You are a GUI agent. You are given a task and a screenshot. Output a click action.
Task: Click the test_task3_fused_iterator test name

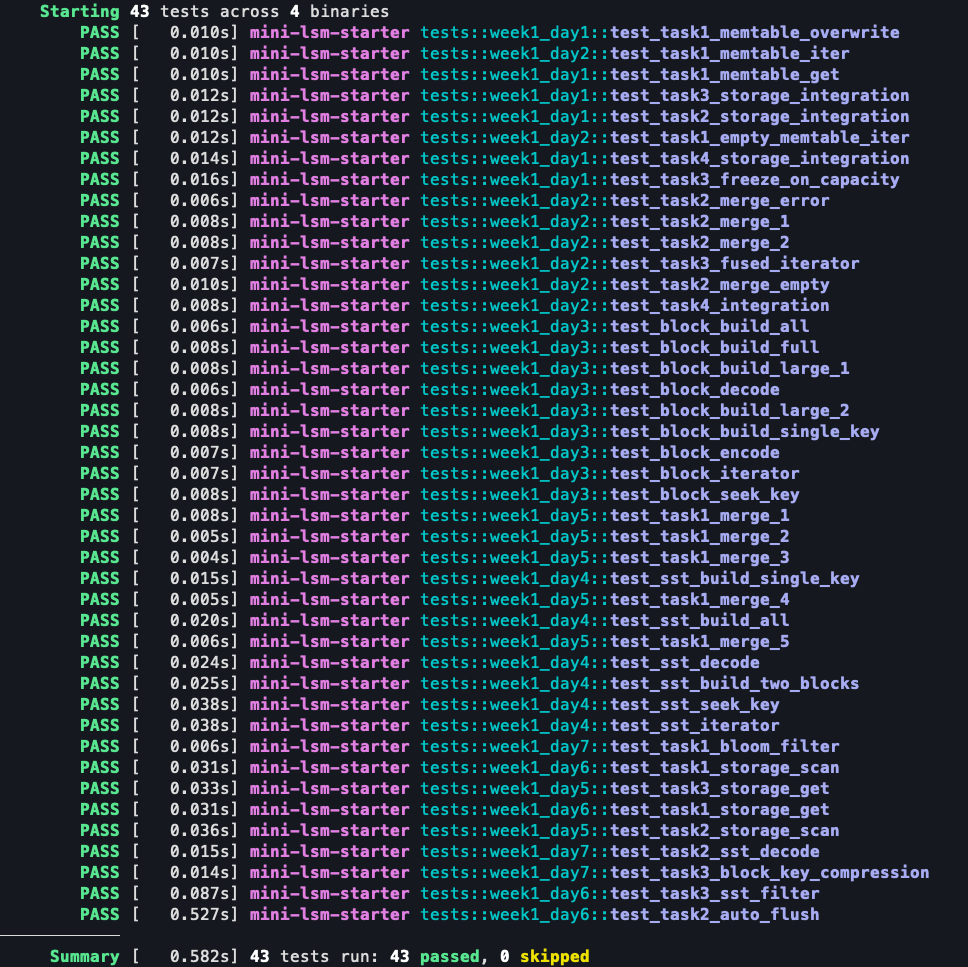[x=734, y=263]
